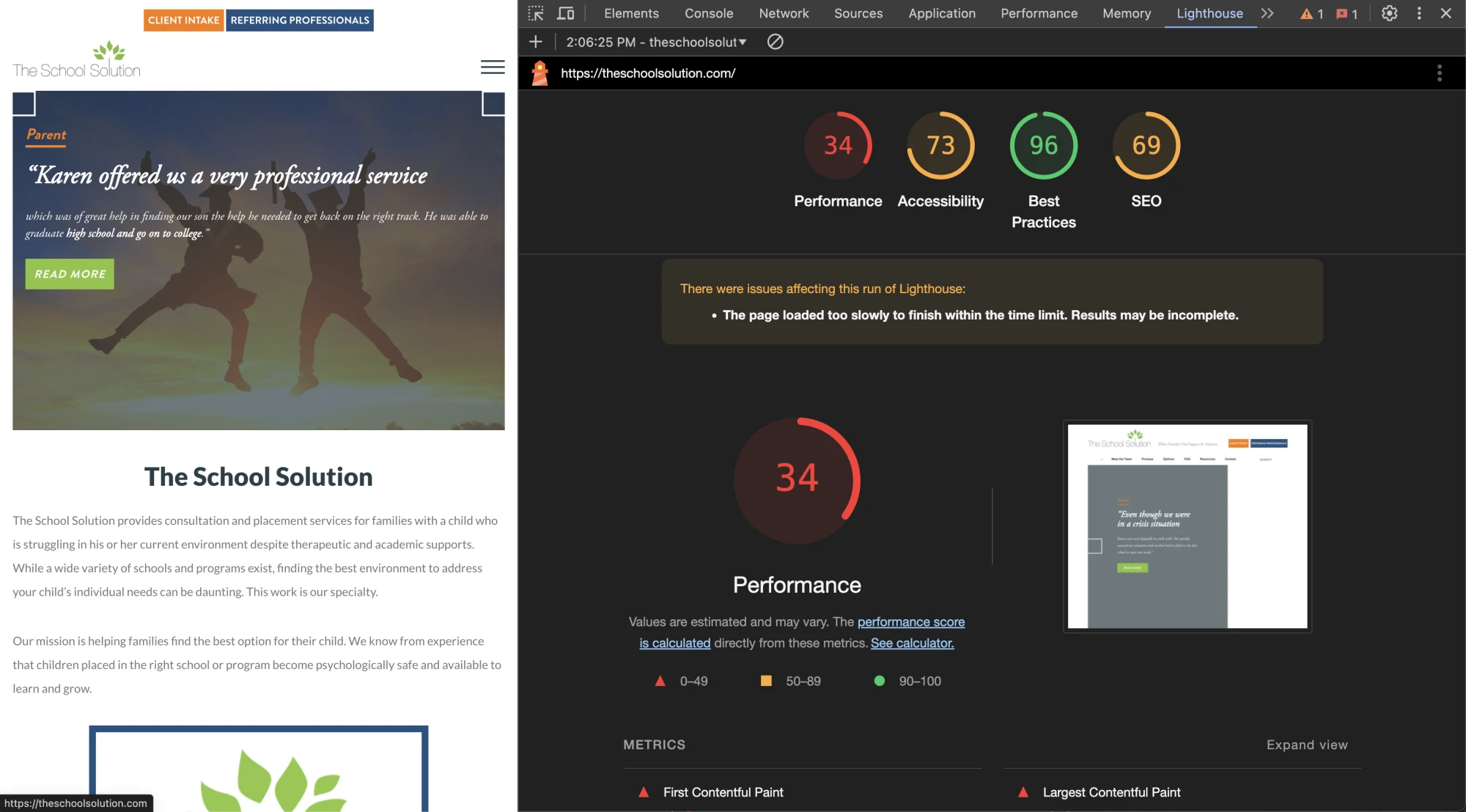Click the issues flag counter icon

pos(1342,14)
